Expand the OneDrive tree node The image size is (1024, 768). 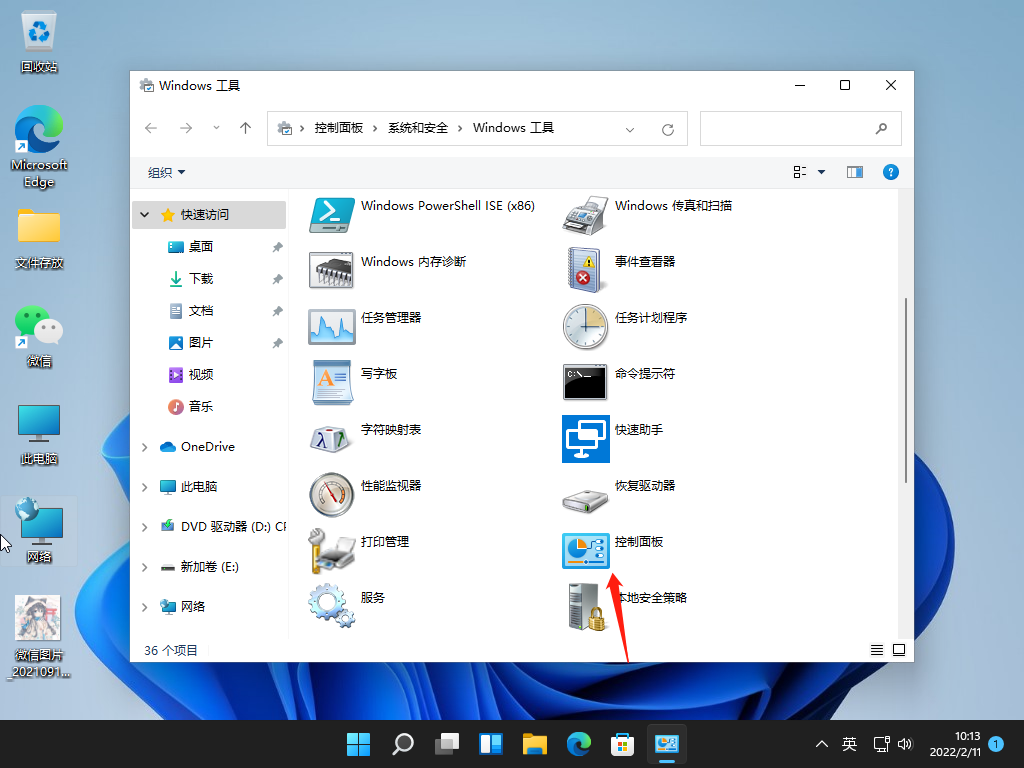click(145, 447)
